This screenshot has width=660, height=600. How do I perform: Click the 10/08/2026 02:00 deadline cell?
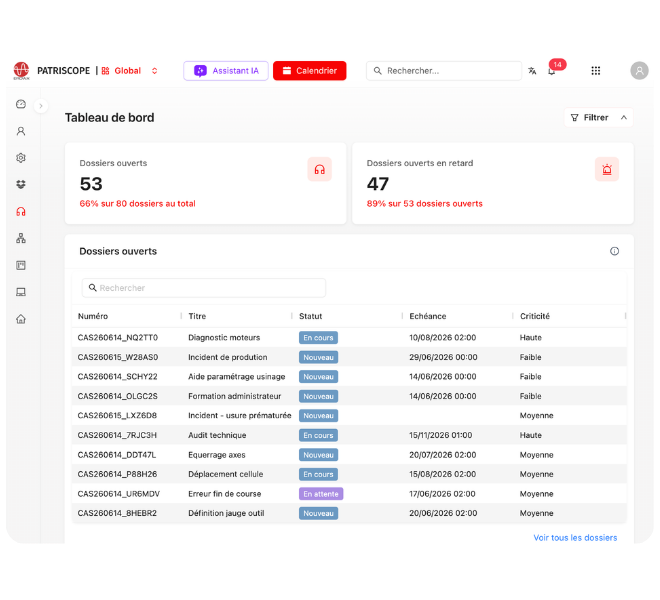tap(442, 338)
